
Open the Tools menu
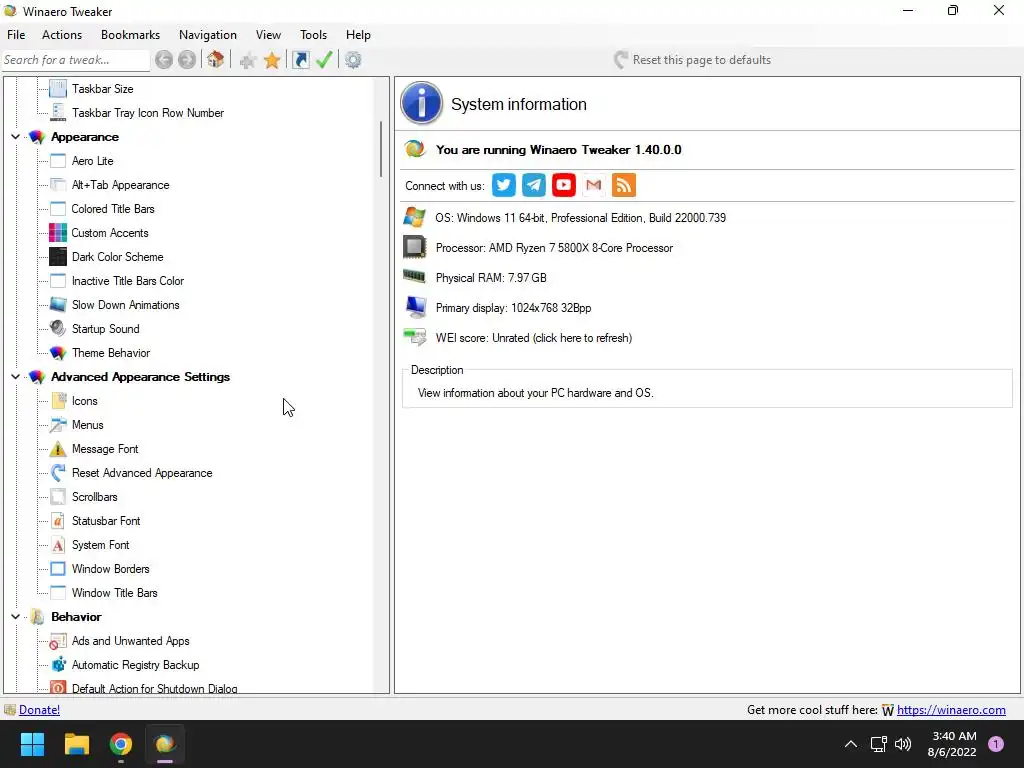[313, 35]
